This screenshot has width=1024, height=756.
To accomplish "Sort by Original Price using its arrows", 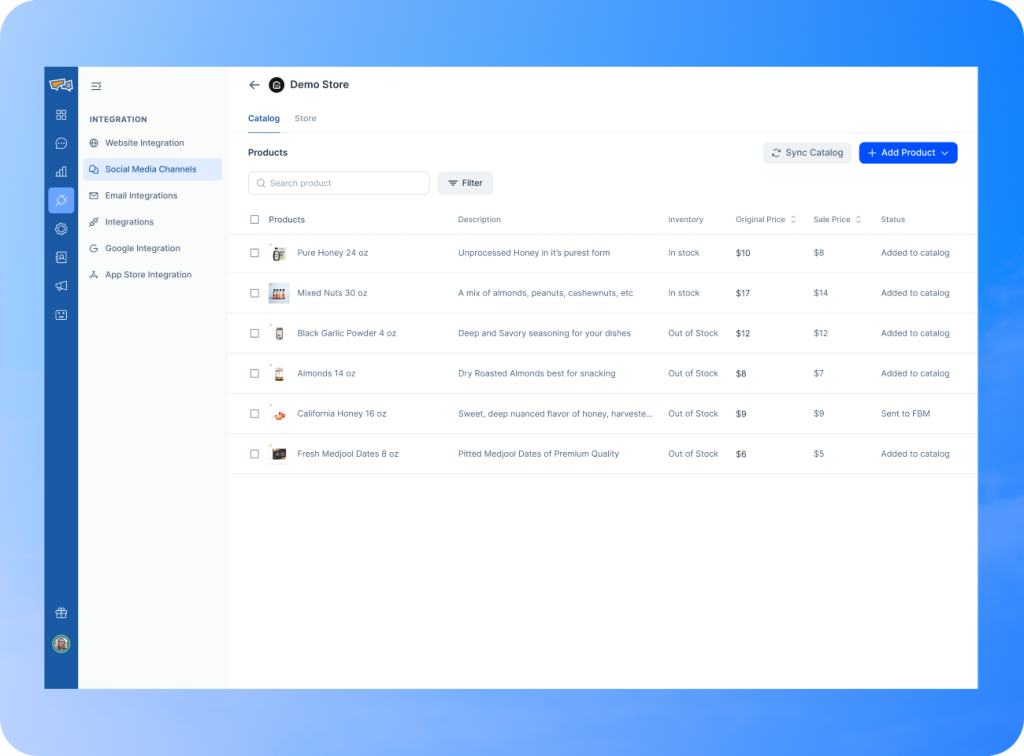I will 794,219.
